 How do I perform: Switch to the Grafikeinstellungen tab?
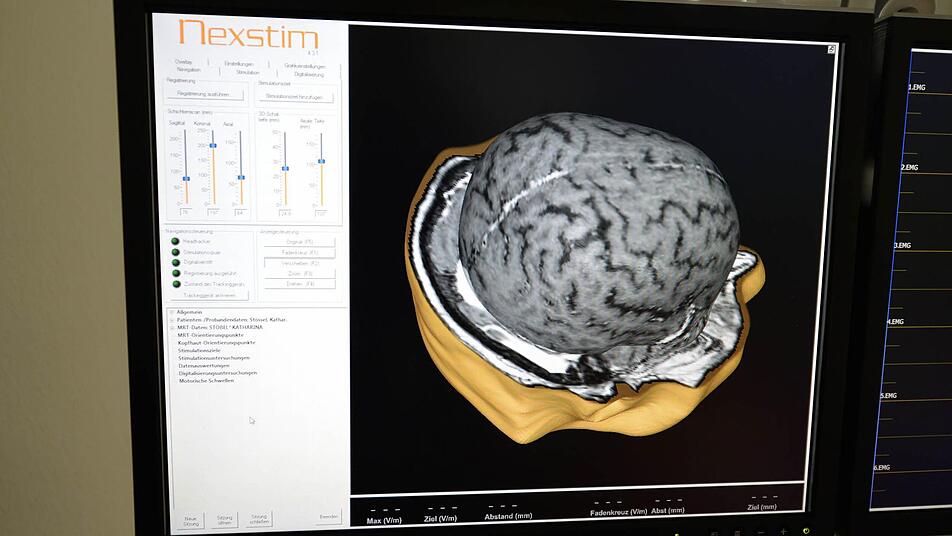305,66
